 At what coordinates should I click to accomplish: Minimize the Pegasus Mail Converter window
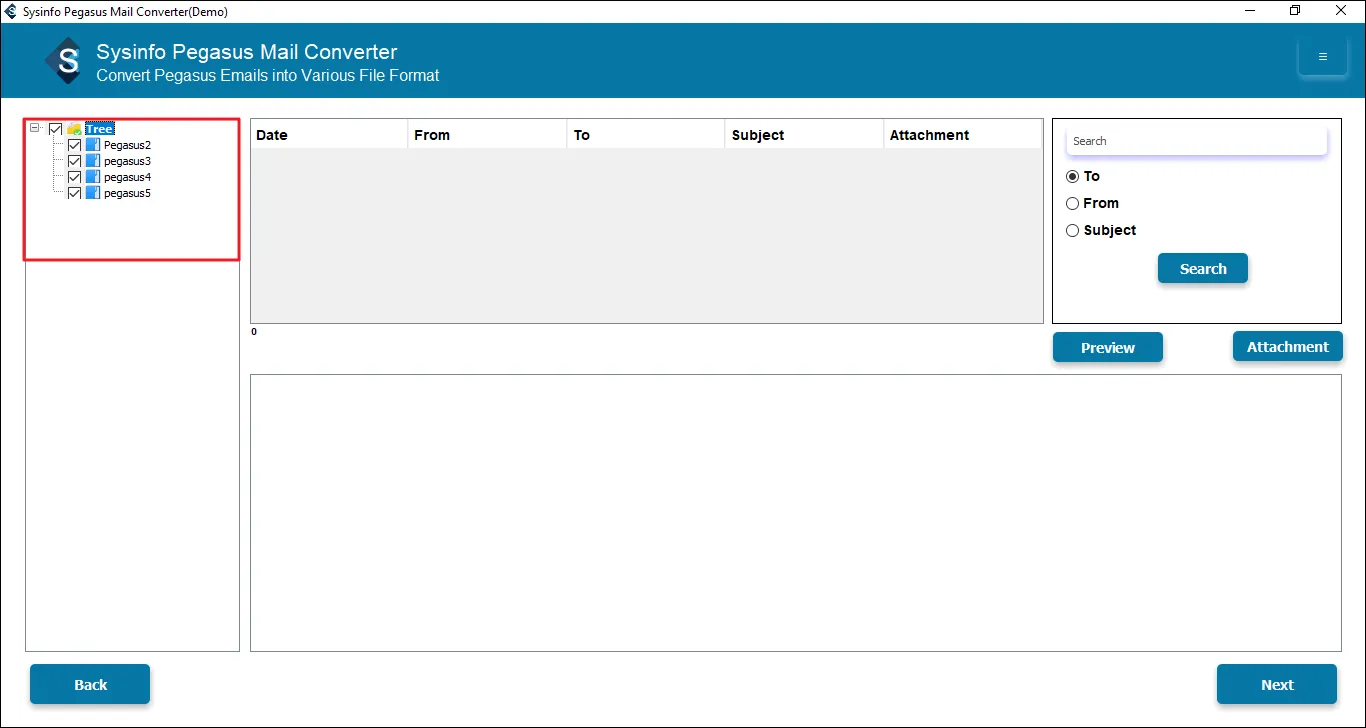tap(1249, 11)
